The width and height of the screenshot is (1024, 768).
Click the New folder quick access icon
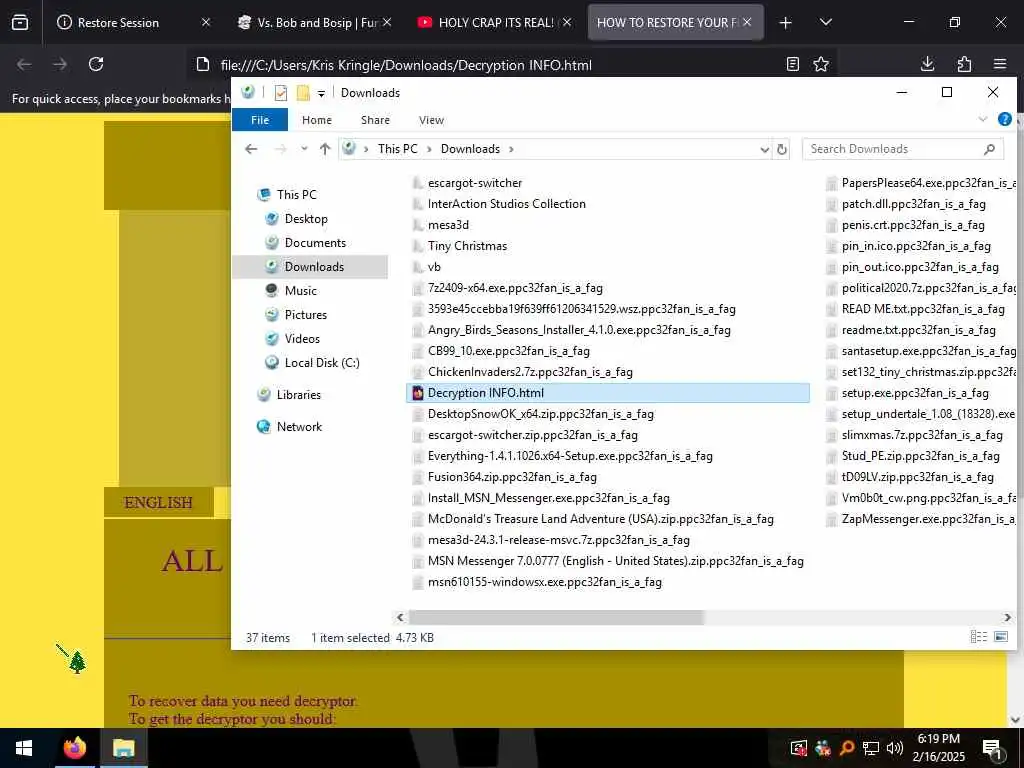click(303, 93)
